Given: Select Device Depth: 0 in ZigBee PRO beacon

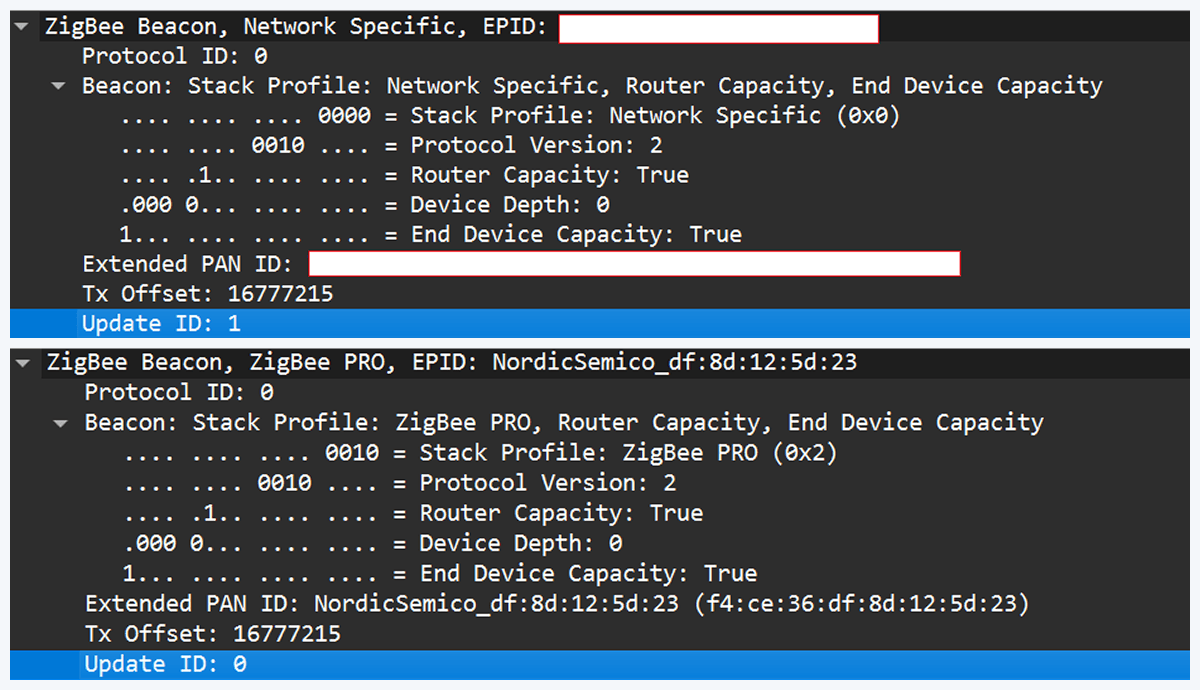Looking at the screenshot, I should (x=520, y=543).
